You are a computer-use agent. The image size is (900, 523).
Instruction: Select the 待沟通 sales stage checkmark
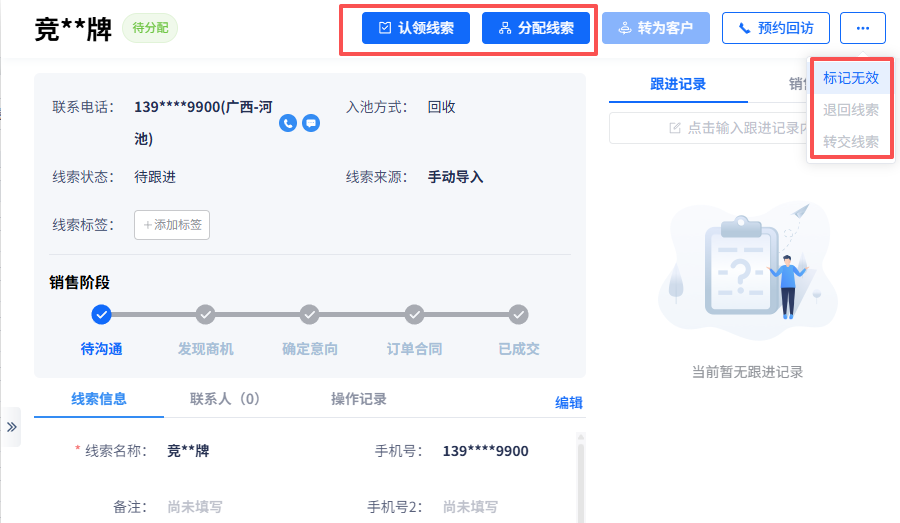coord(101,315)
